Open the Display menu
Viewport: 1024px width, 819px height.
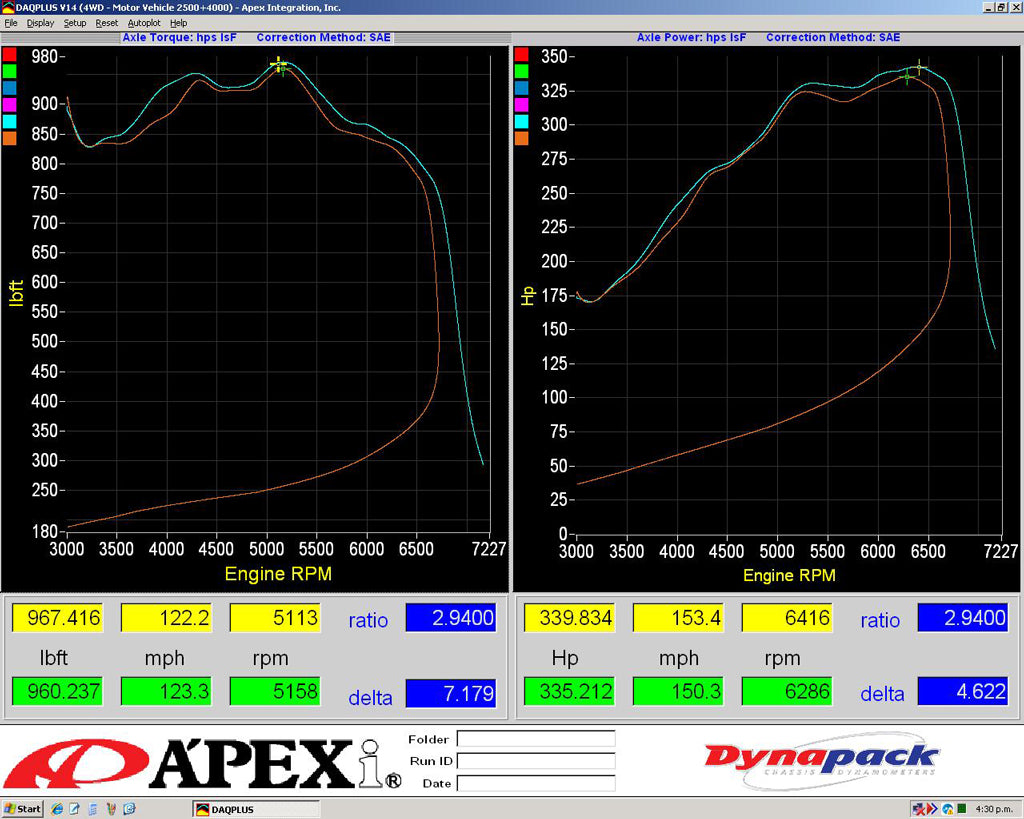point(40,22)
